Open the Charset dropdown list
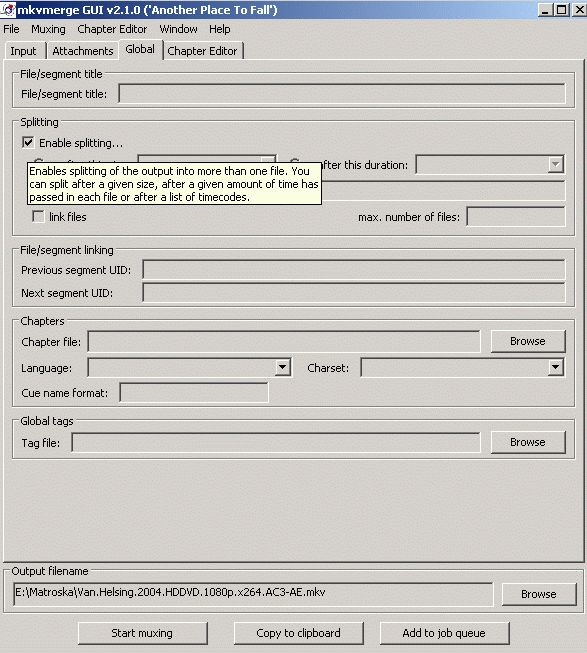The image size is (587, 653). 556,367
